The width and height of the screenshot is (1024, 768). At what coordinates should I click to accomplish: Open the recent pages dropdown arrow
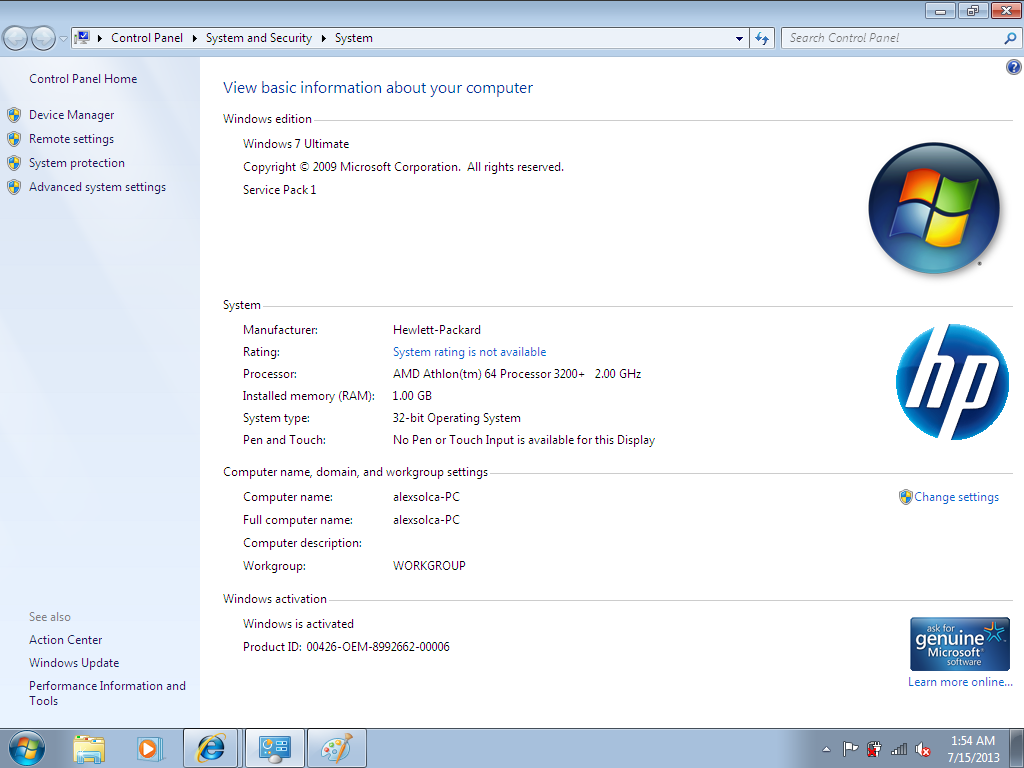click(63, 39)
